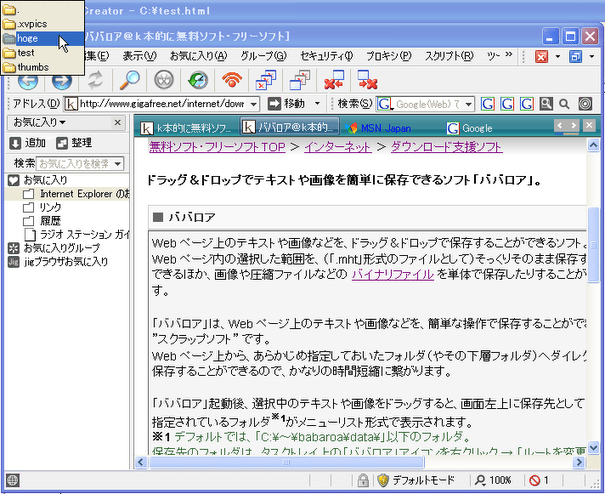
Task: Follow インターネット breadcrumb link
Action: pos(338,147)
